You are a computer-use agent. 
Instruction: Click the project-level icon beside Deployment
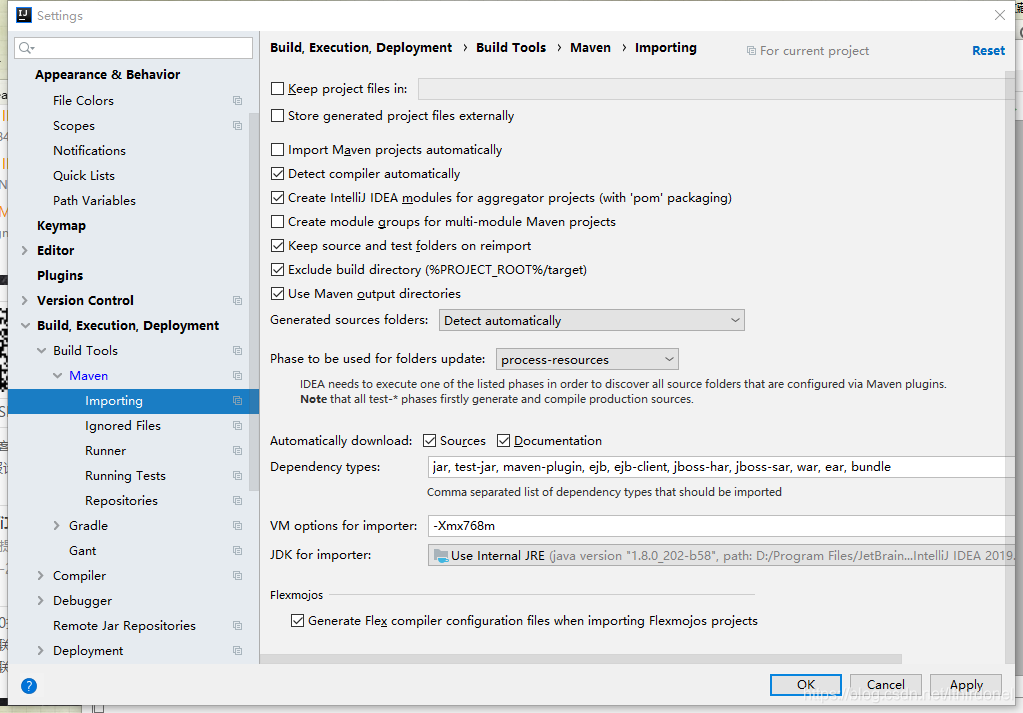tap(237, 651)
